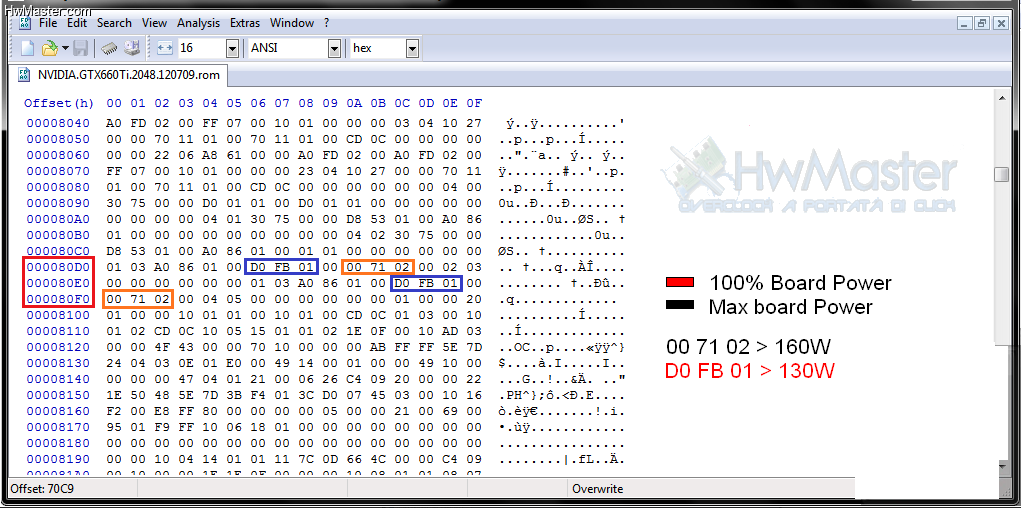Open the File menu

tap(48, 23)
